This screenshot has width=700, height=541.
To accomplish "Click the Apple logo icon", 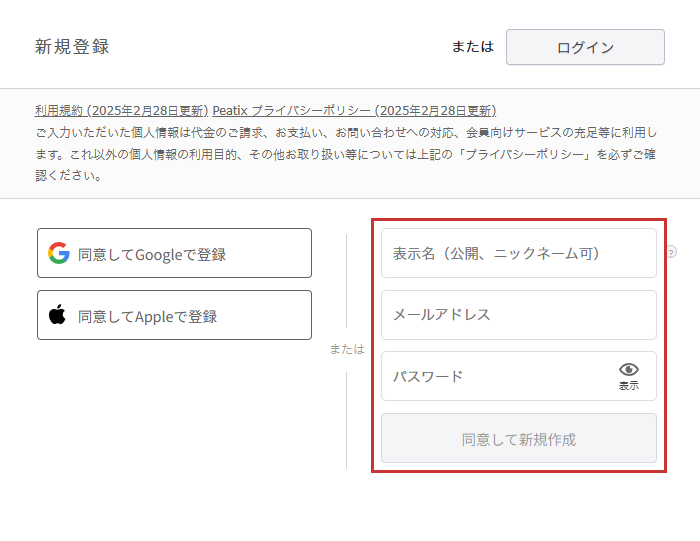I will click(58, 316).
